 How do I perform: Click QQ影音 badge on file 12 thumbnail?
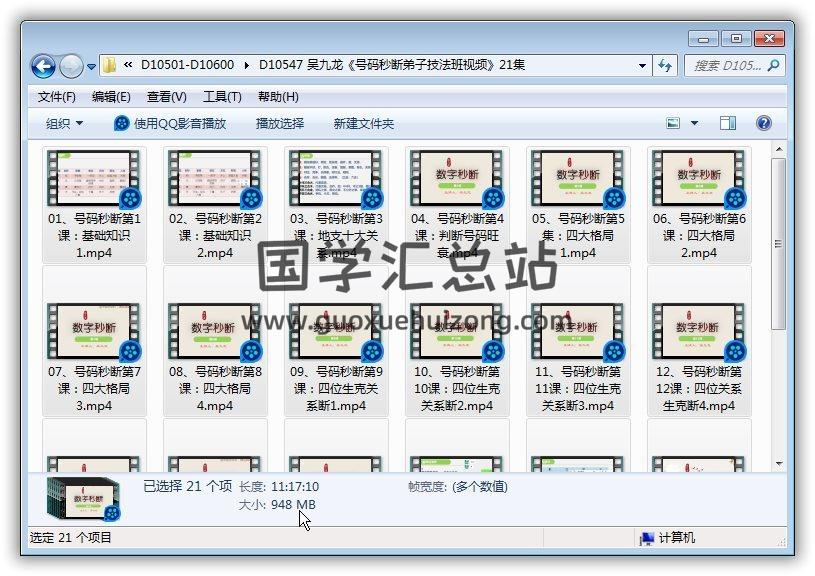point(735,351)
